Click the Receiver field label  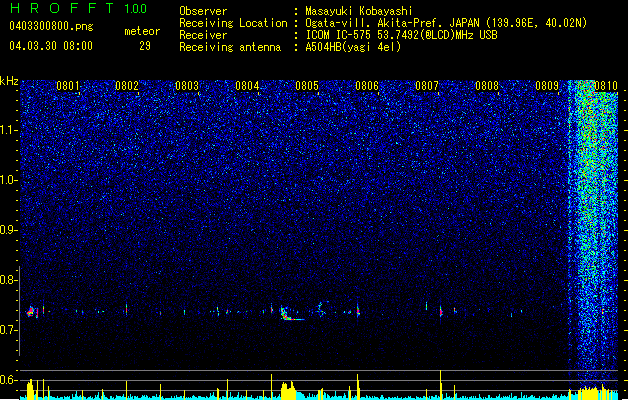203,35
